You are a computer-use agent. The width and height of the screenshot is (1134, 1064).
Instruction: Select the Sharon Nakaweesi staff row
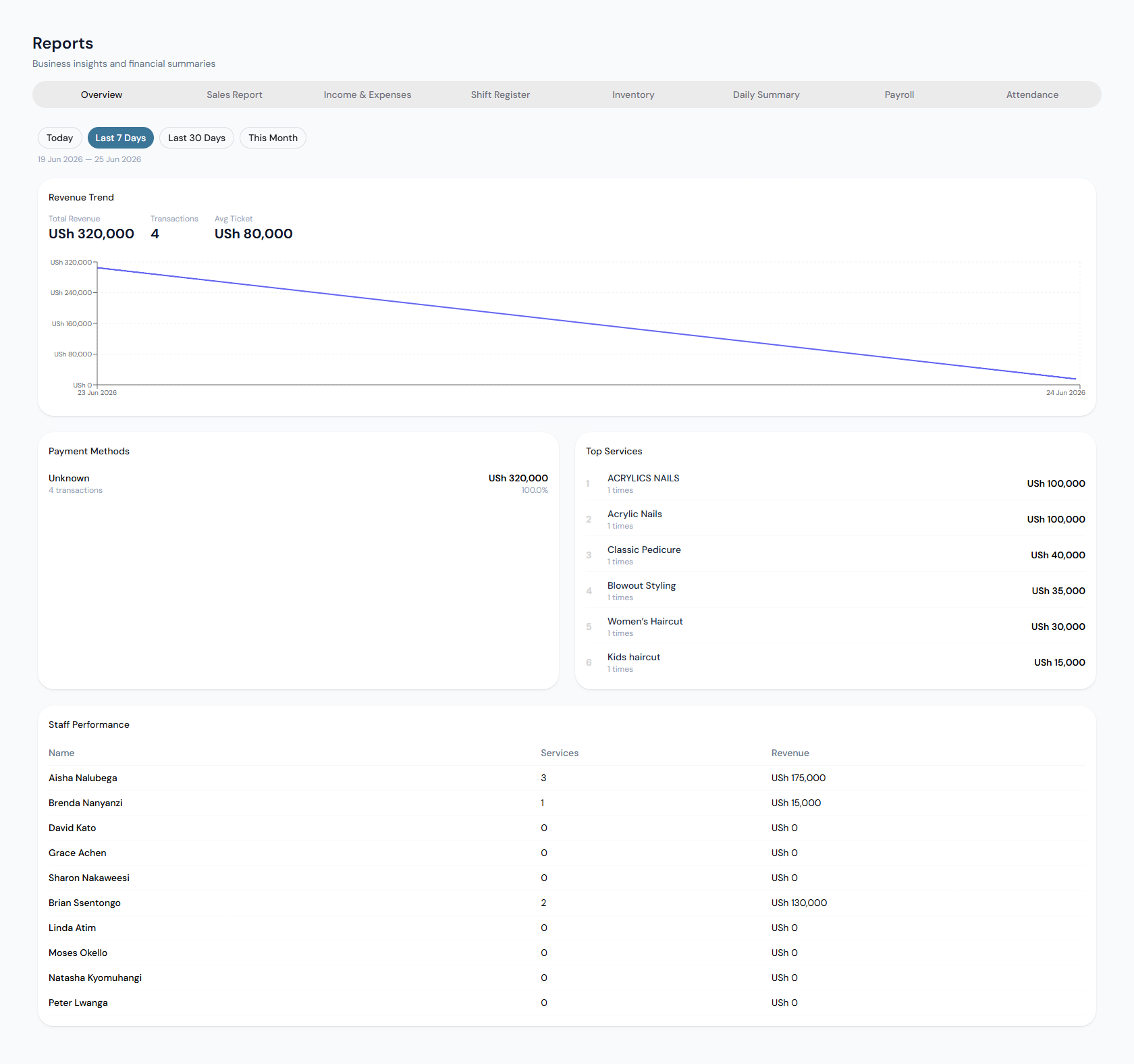tap(567, 878)
